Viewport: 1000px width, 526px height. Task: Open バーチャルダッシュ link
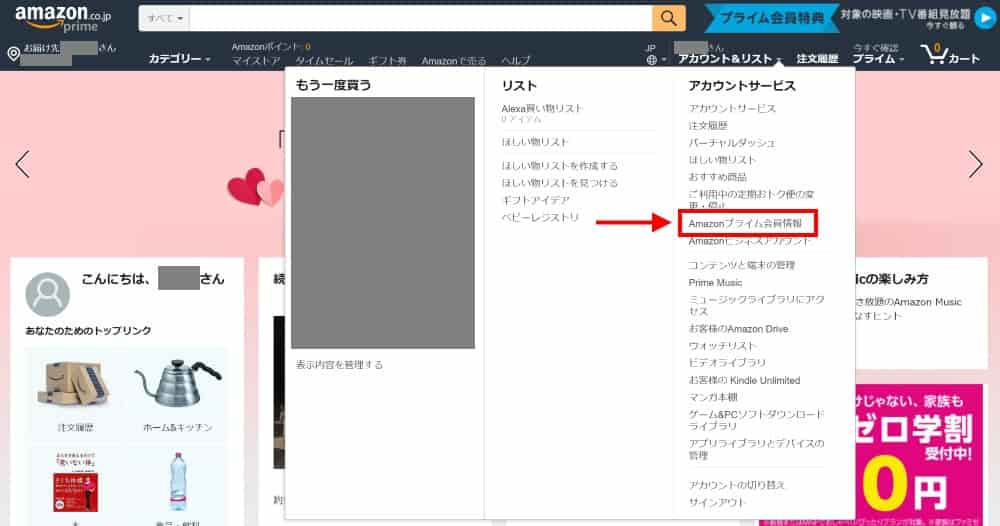pyautogui.click(x=732, y=143)
